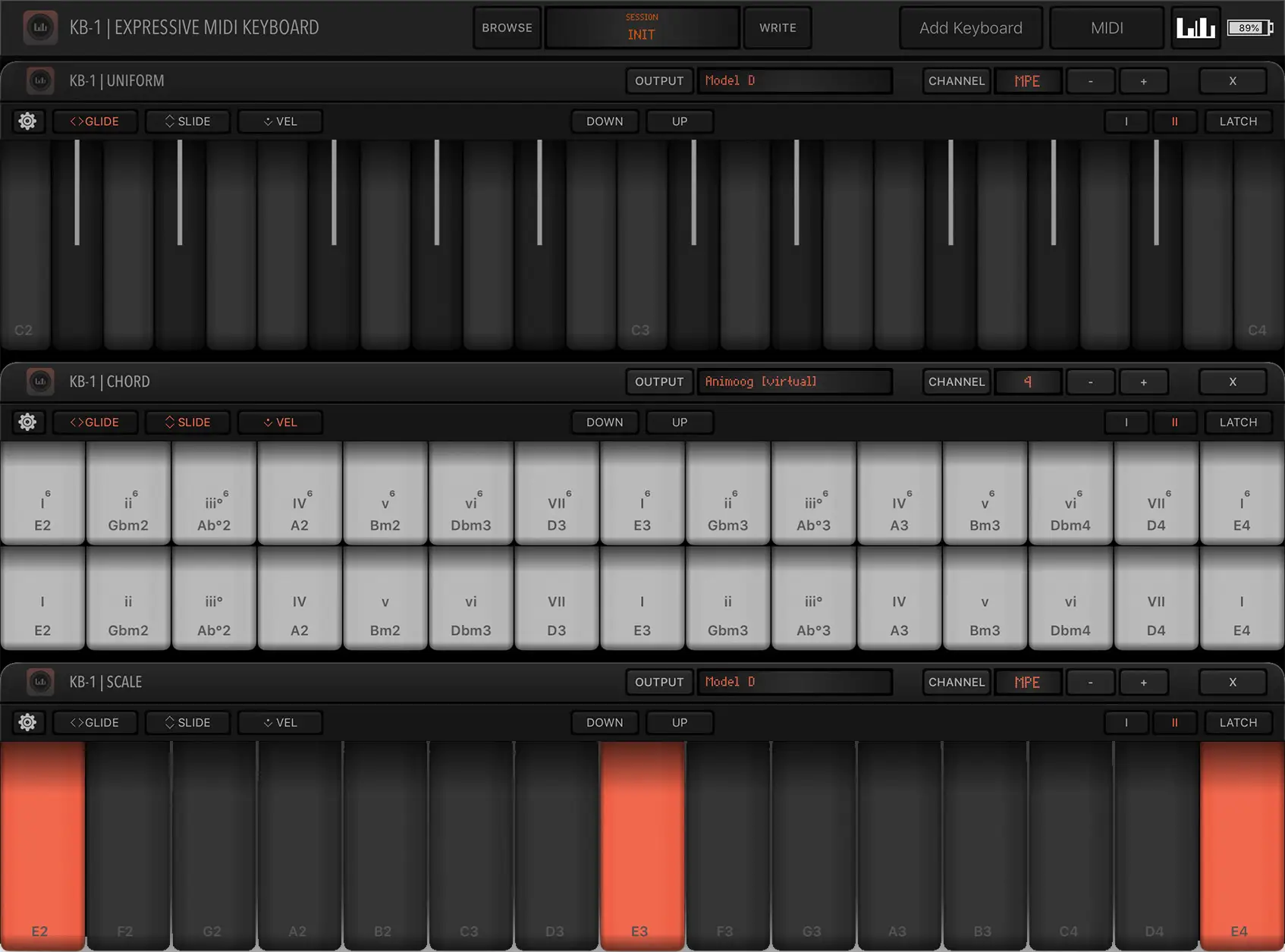Play the IV A3 chord pad in bottom row

(899, 599)
